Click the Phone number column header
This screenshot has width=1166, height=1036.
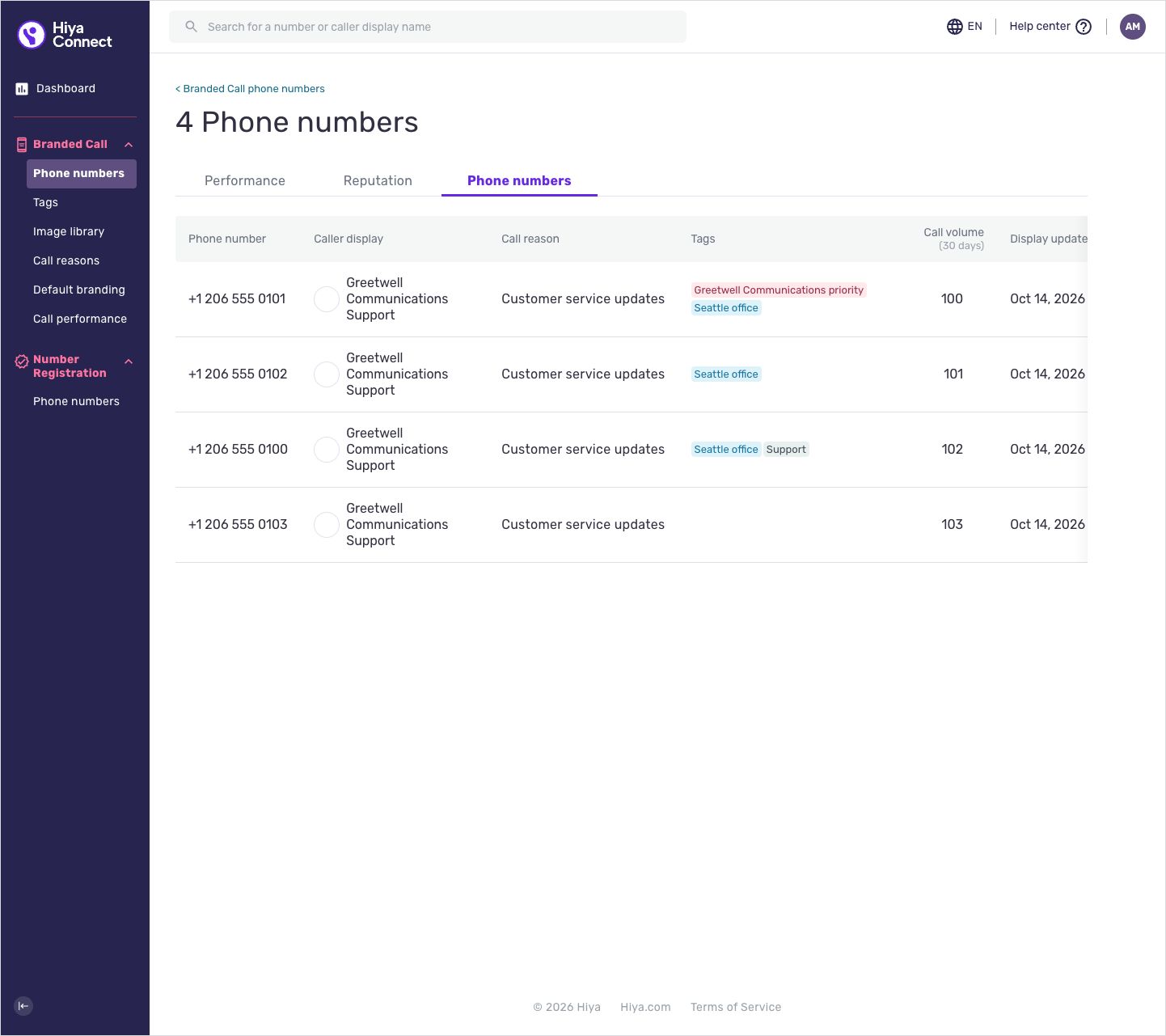coord(227,239)
